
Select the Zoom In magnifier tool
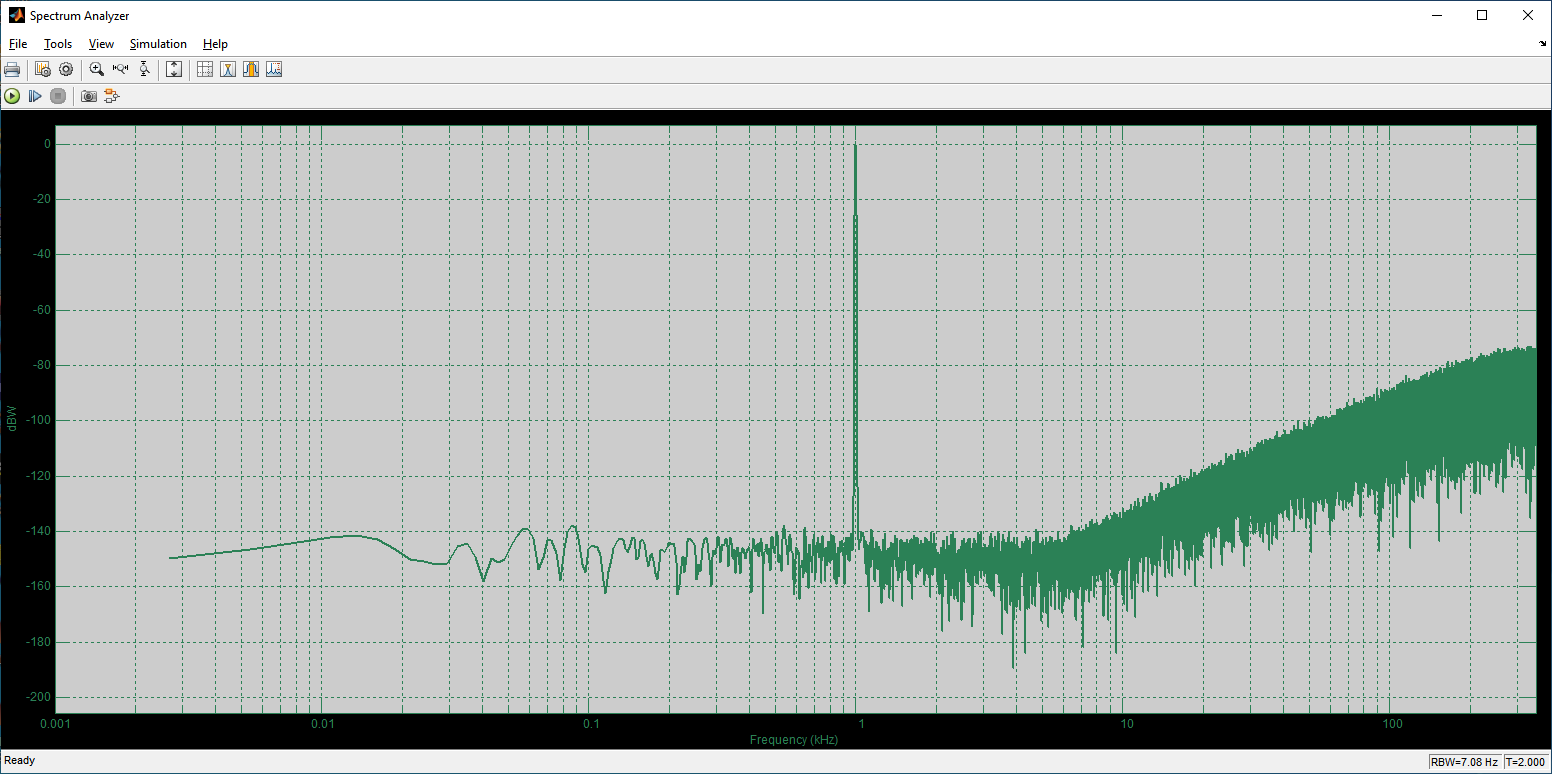click(x=97, y=69)
